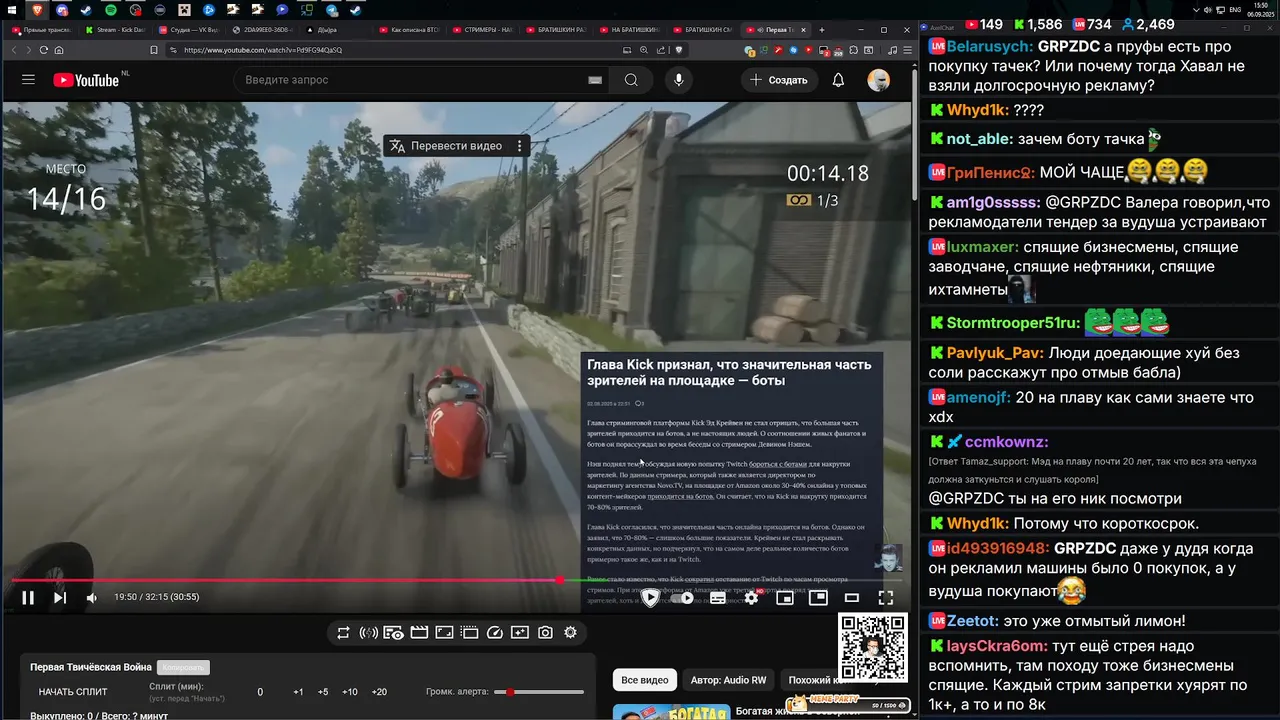Reload the page in browser

(44, 50)
